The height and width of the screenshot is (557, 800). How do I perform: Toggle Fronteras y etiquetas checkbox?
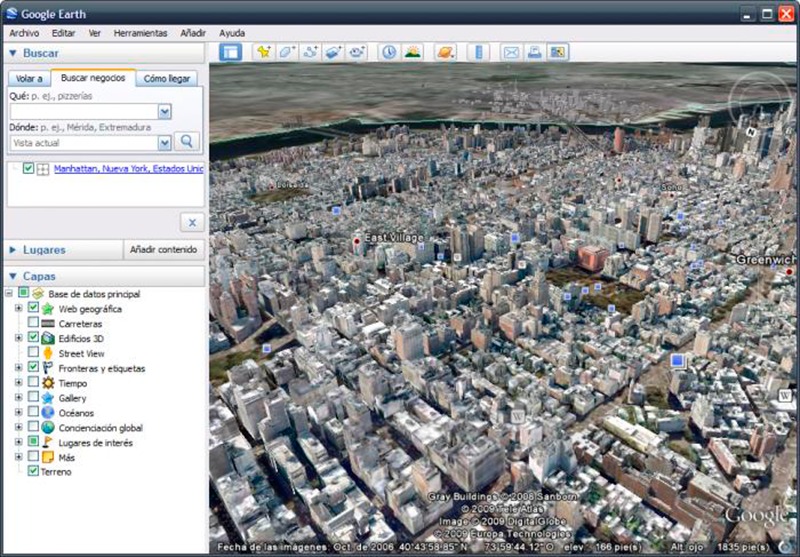pos(33,367)
